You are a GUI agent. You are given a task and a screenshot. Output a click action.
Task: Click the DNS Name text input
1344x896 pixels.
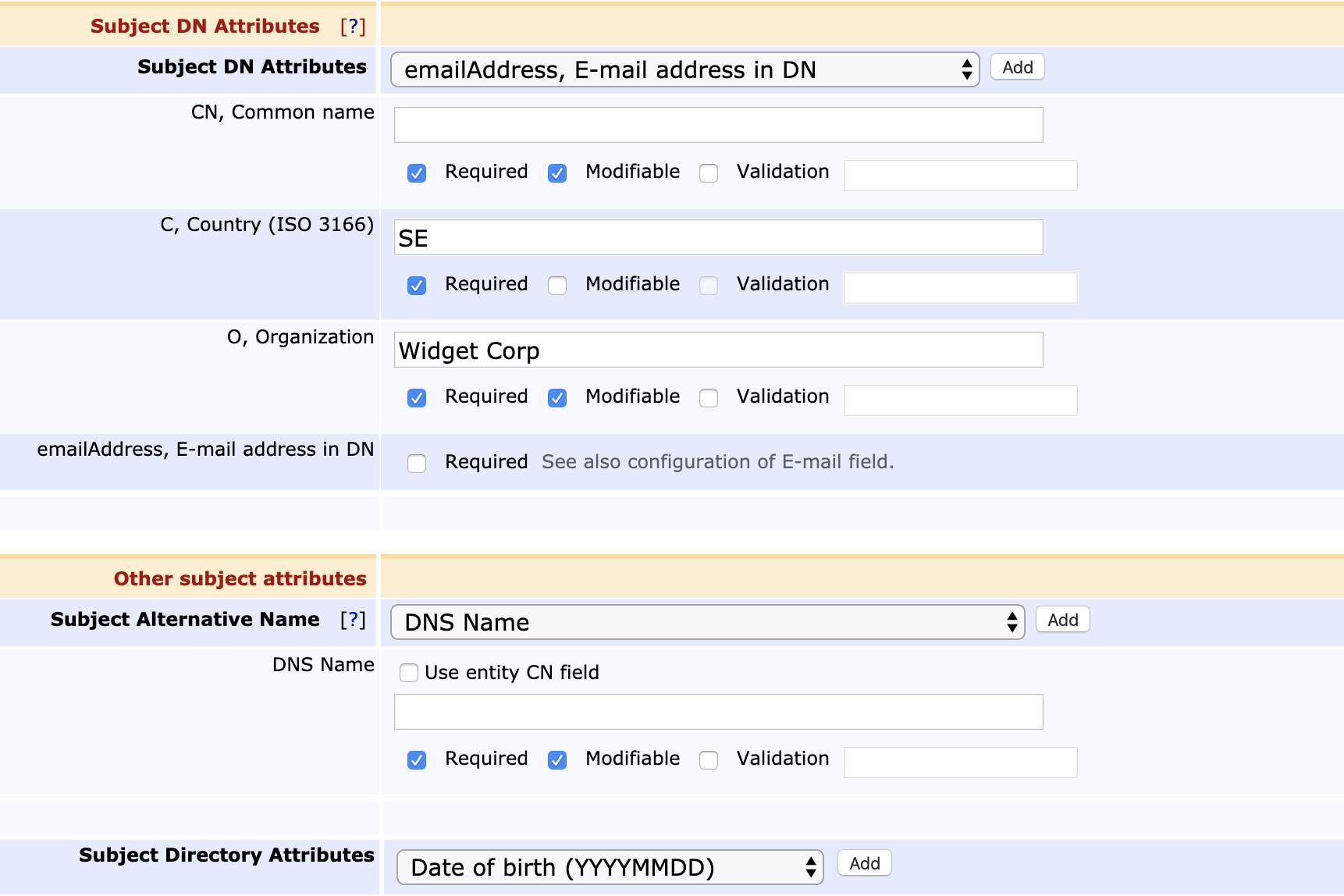(718, 713)
